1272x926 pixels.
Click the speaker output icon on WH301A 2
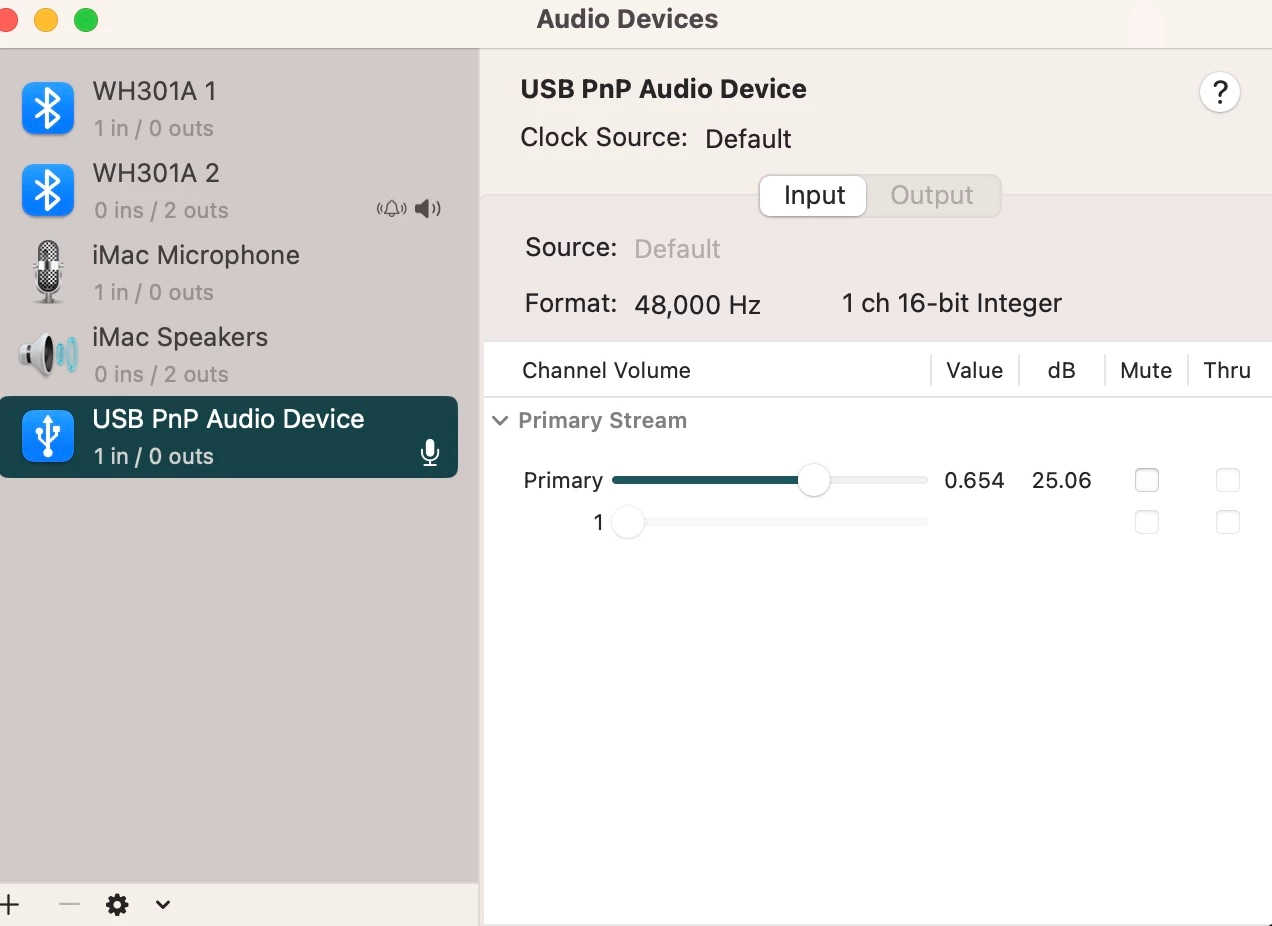pyautogui.click(x=428, y=209)
